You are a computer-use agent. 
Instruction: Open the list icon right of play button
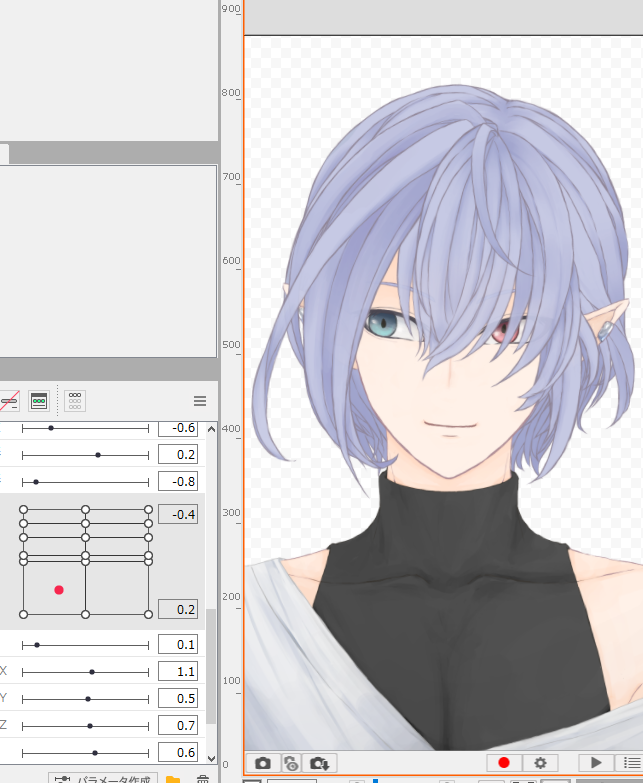(631, 763)
